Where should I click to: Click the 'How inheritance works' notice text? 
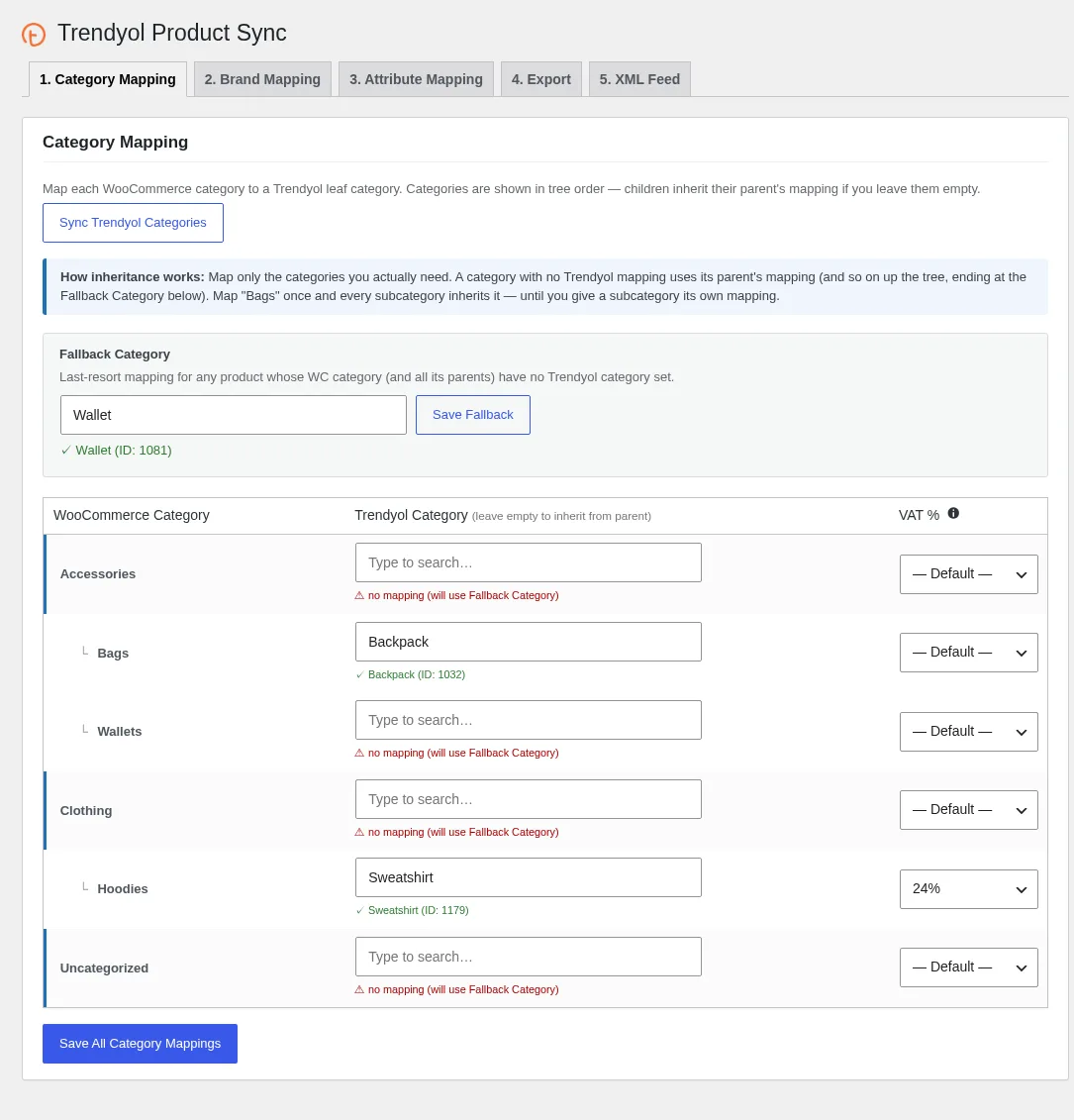pos(544,286)
